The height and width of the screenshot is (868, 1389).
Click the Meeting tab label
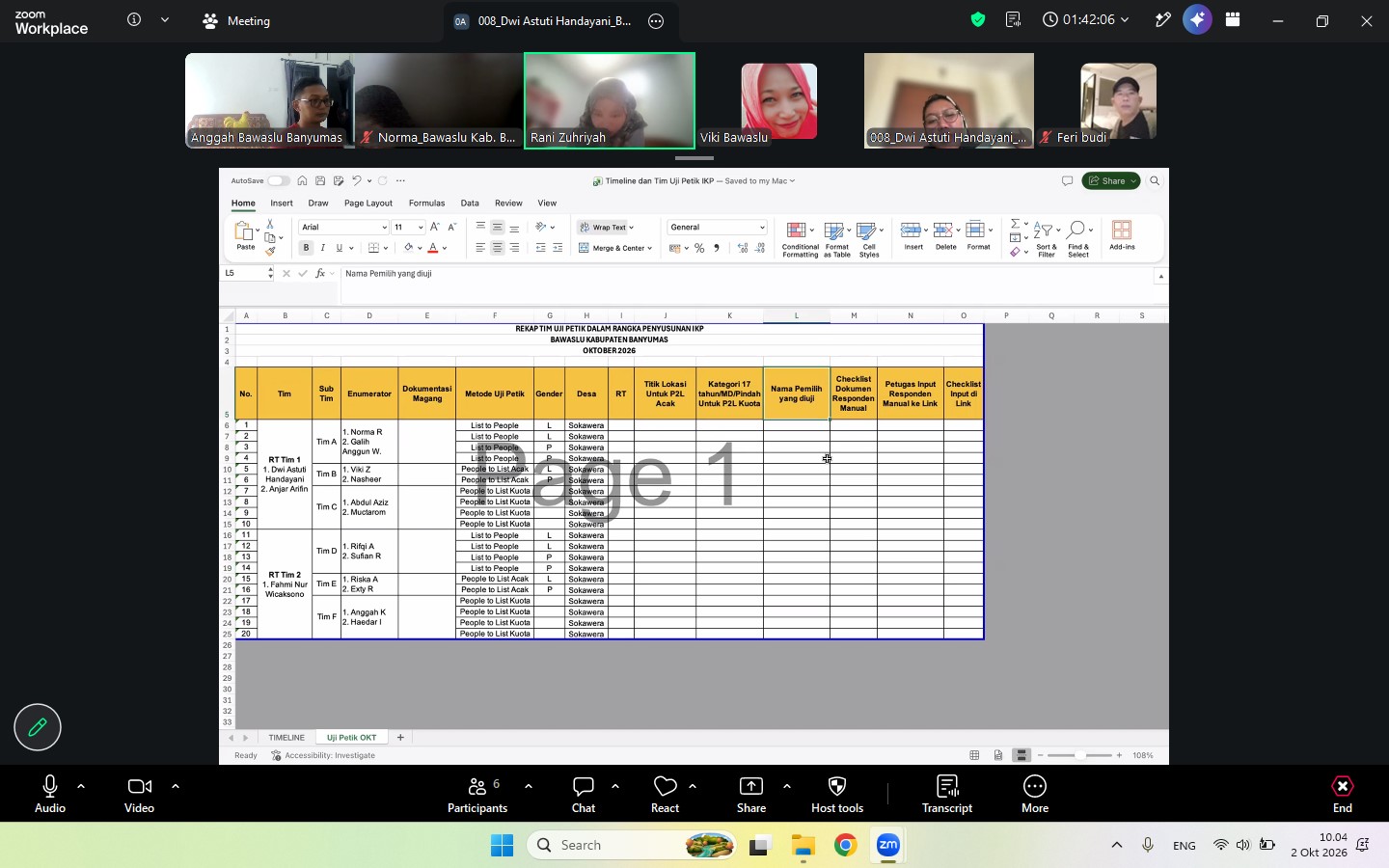[x=248, y=20]
